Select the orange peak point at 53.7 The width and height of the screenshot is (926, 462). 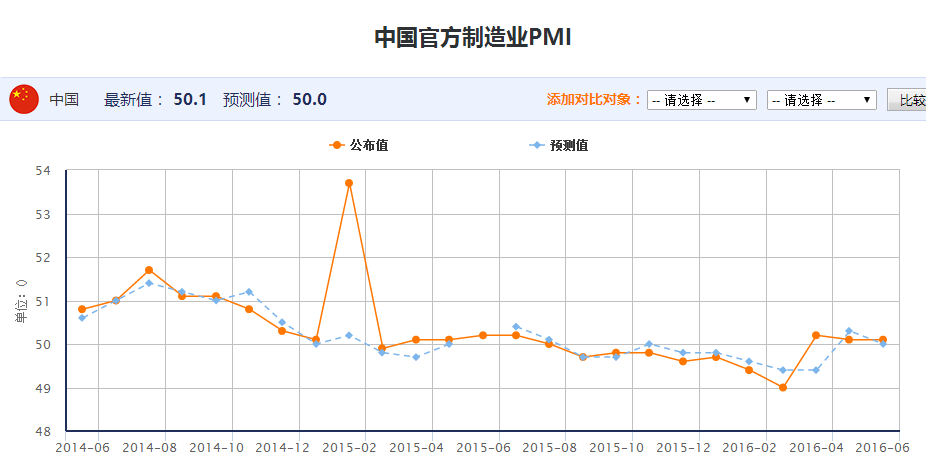tap(349, 183)
